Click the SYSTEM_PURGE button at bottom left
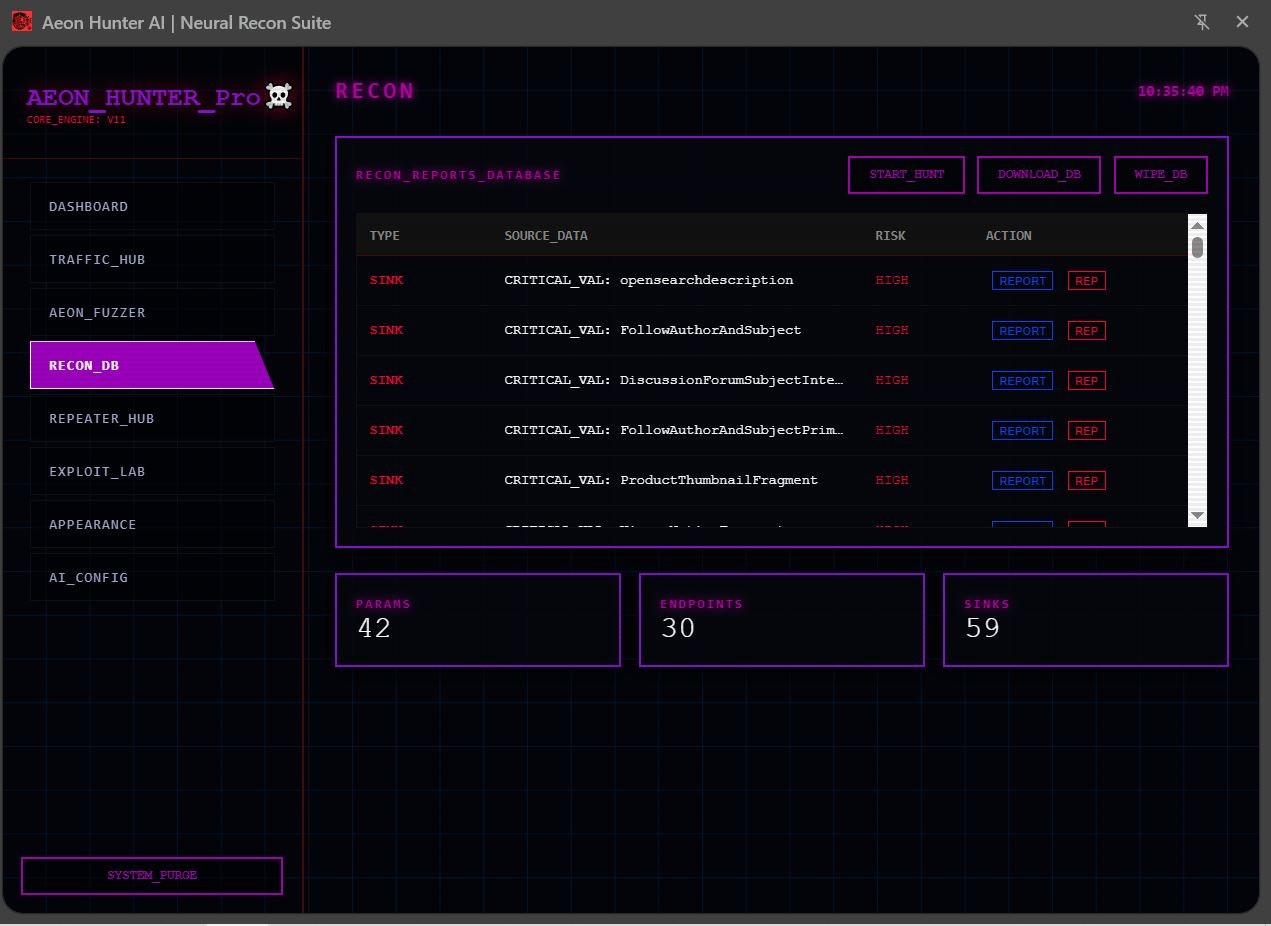The image size is (1271, 926). coord(151,875)
